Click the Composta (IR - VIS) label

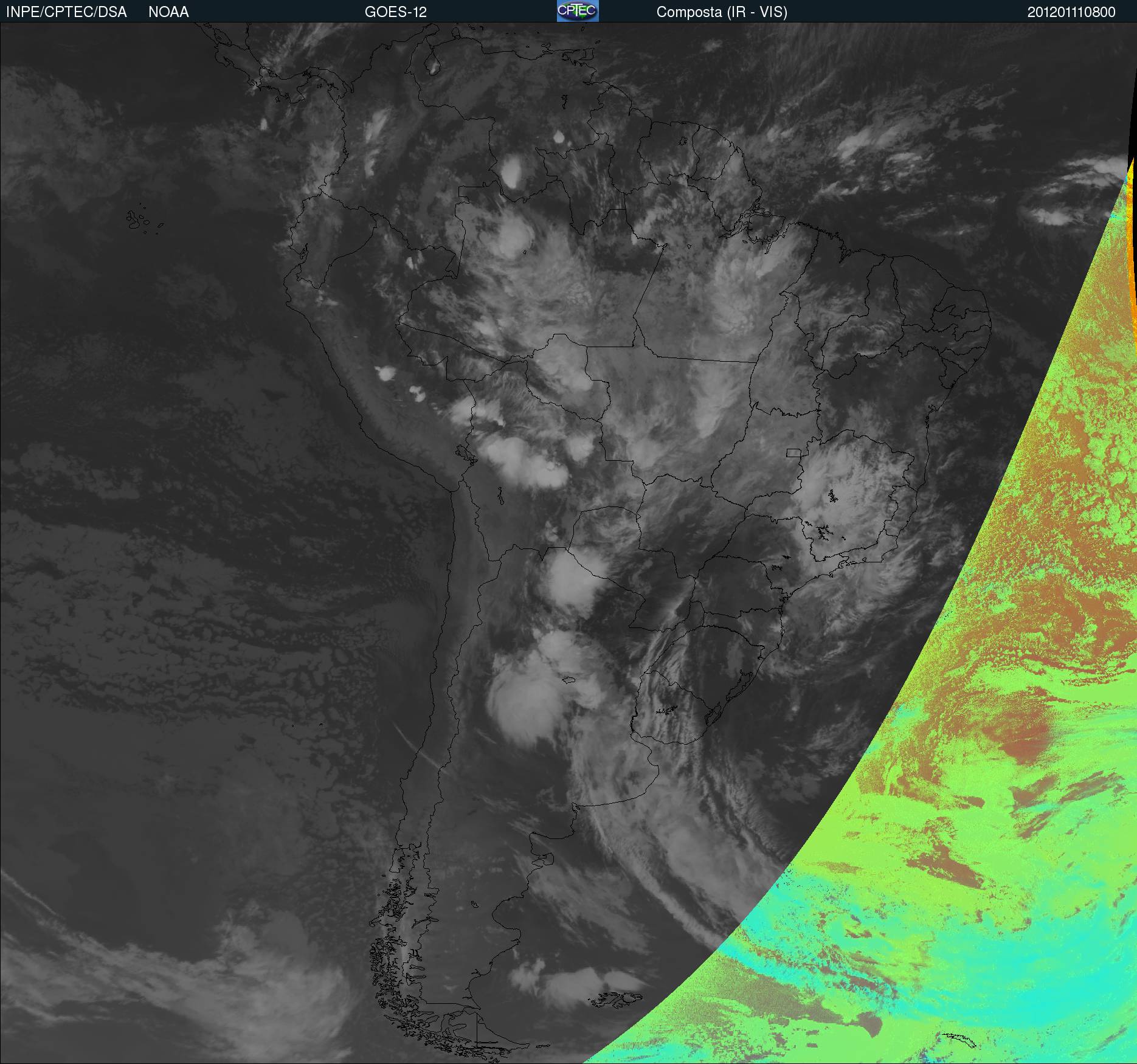tap(722, 12)
